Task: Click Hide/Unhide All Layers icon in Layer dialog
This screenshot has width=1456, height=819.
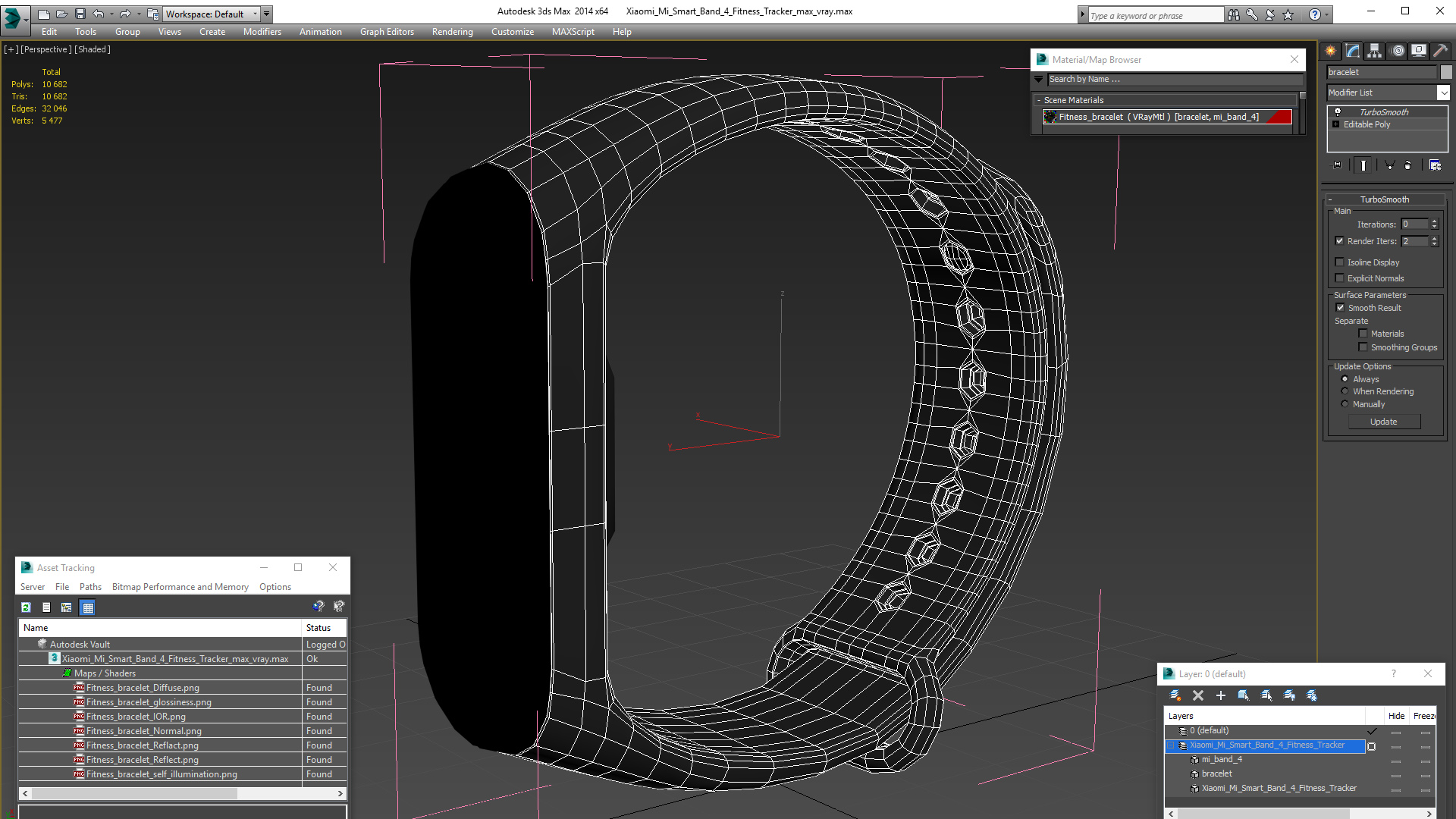Action: pos(1289,695)
